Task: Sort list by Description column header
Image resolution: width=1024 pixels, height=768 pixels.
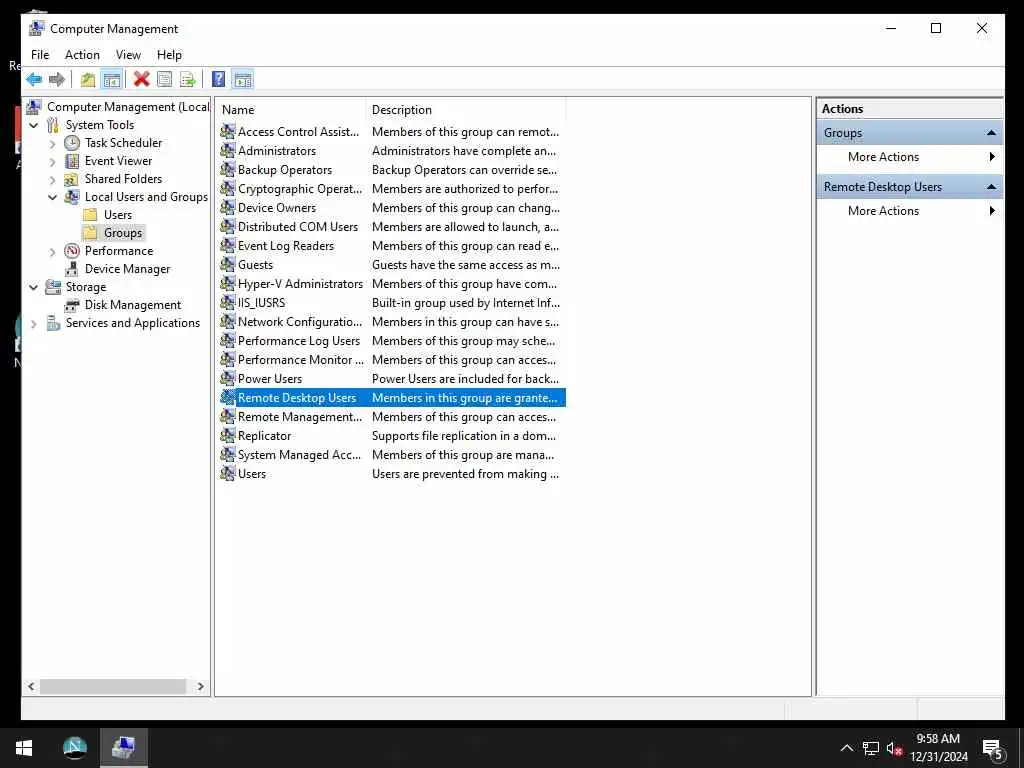Action: [466, 110]
